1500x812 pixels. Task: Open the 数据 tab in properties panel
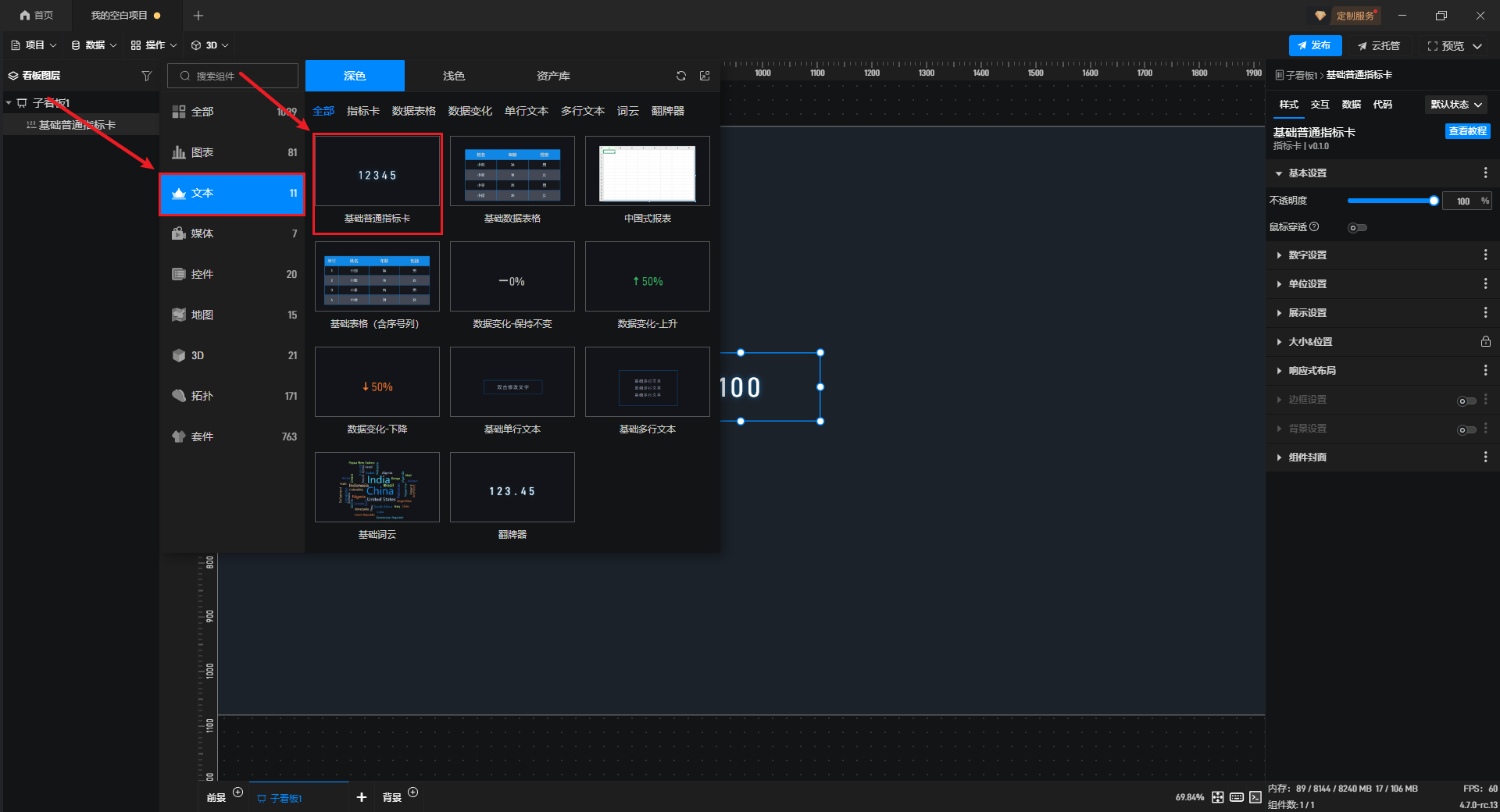click(1351, 105)
